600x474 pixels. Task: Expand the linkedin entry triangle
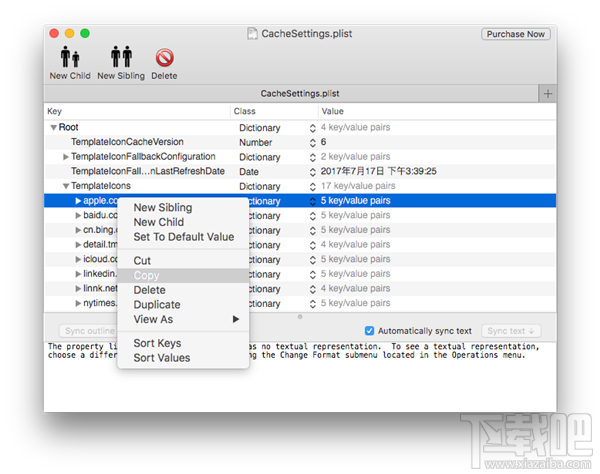coord(78,274)
